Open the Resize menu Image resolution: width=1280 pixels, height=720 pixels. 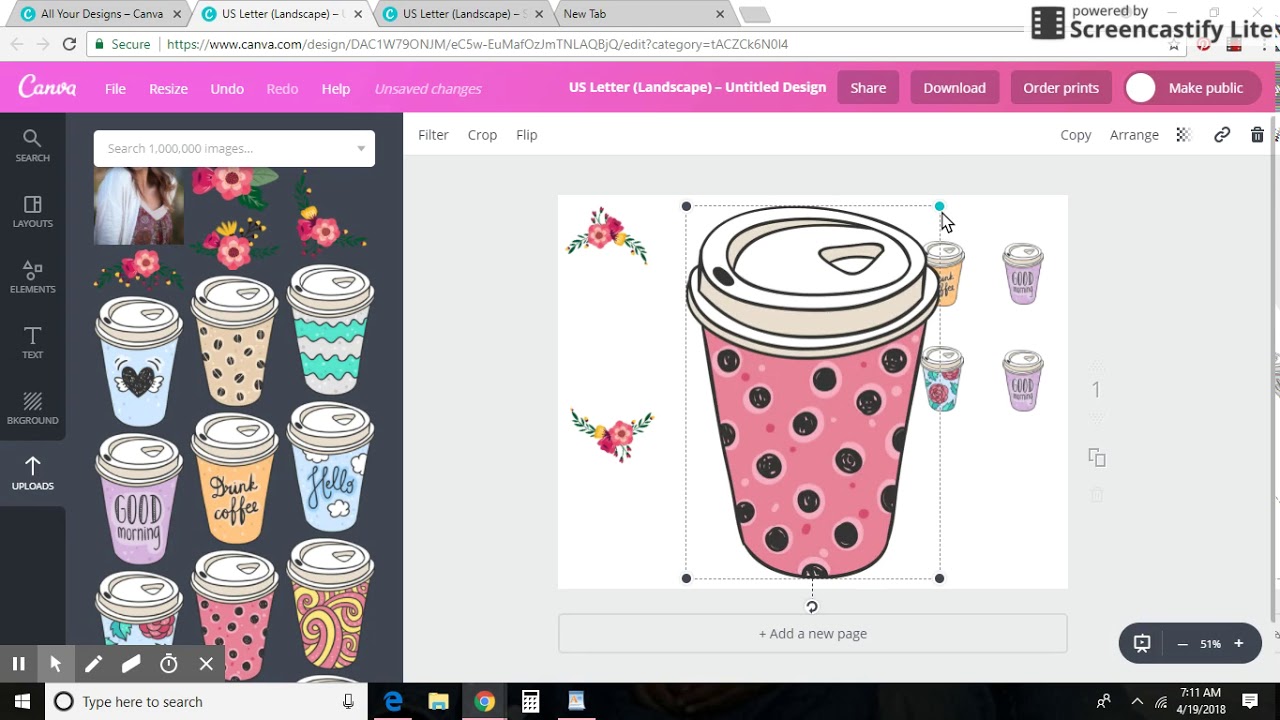coord(168,88)
